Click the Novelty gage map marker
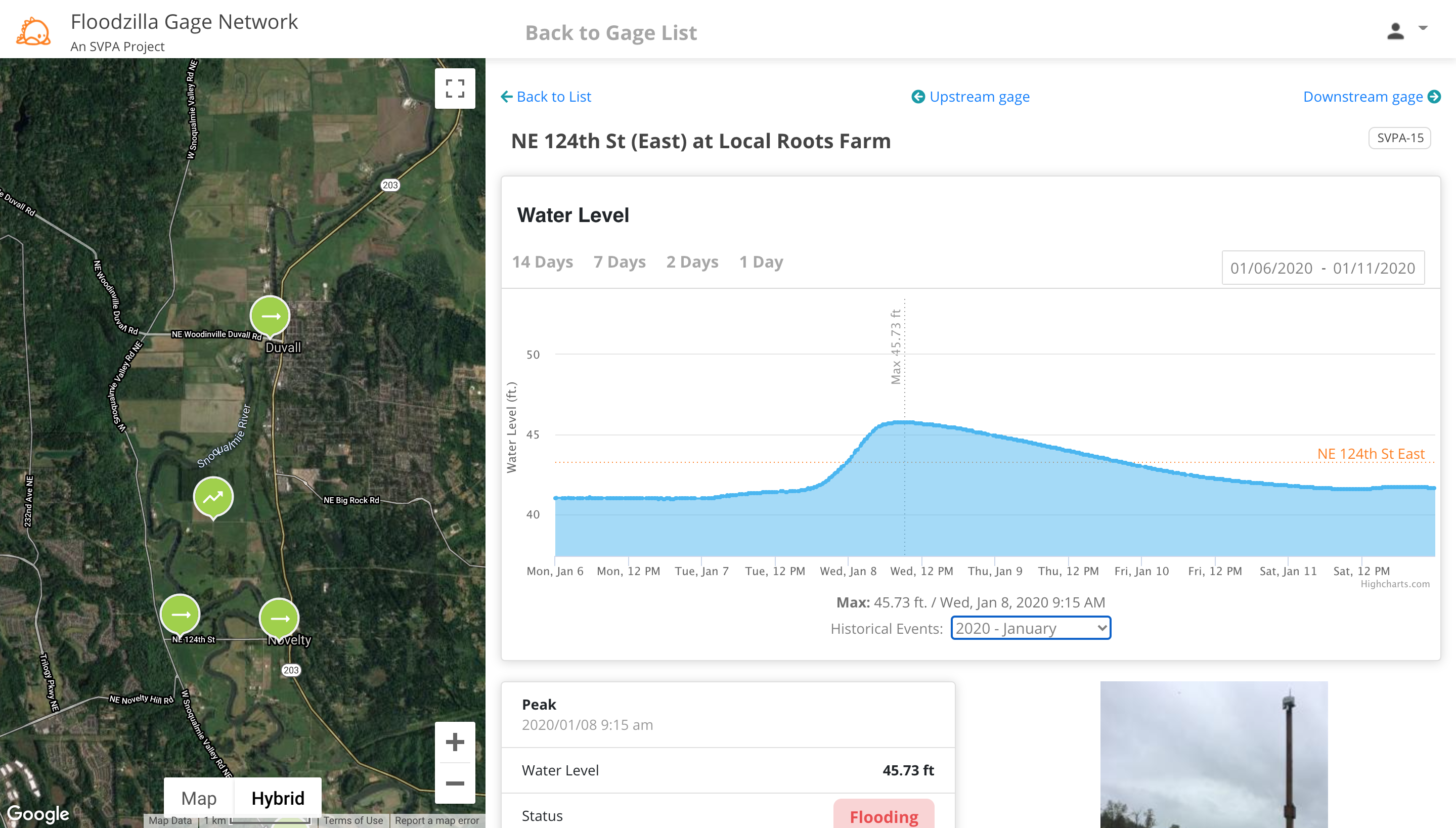 279,619
